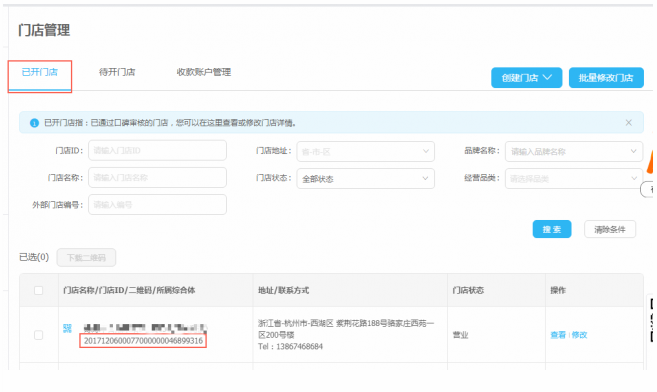Click the 下载二维码 button
657x392 pixels.
86,258
